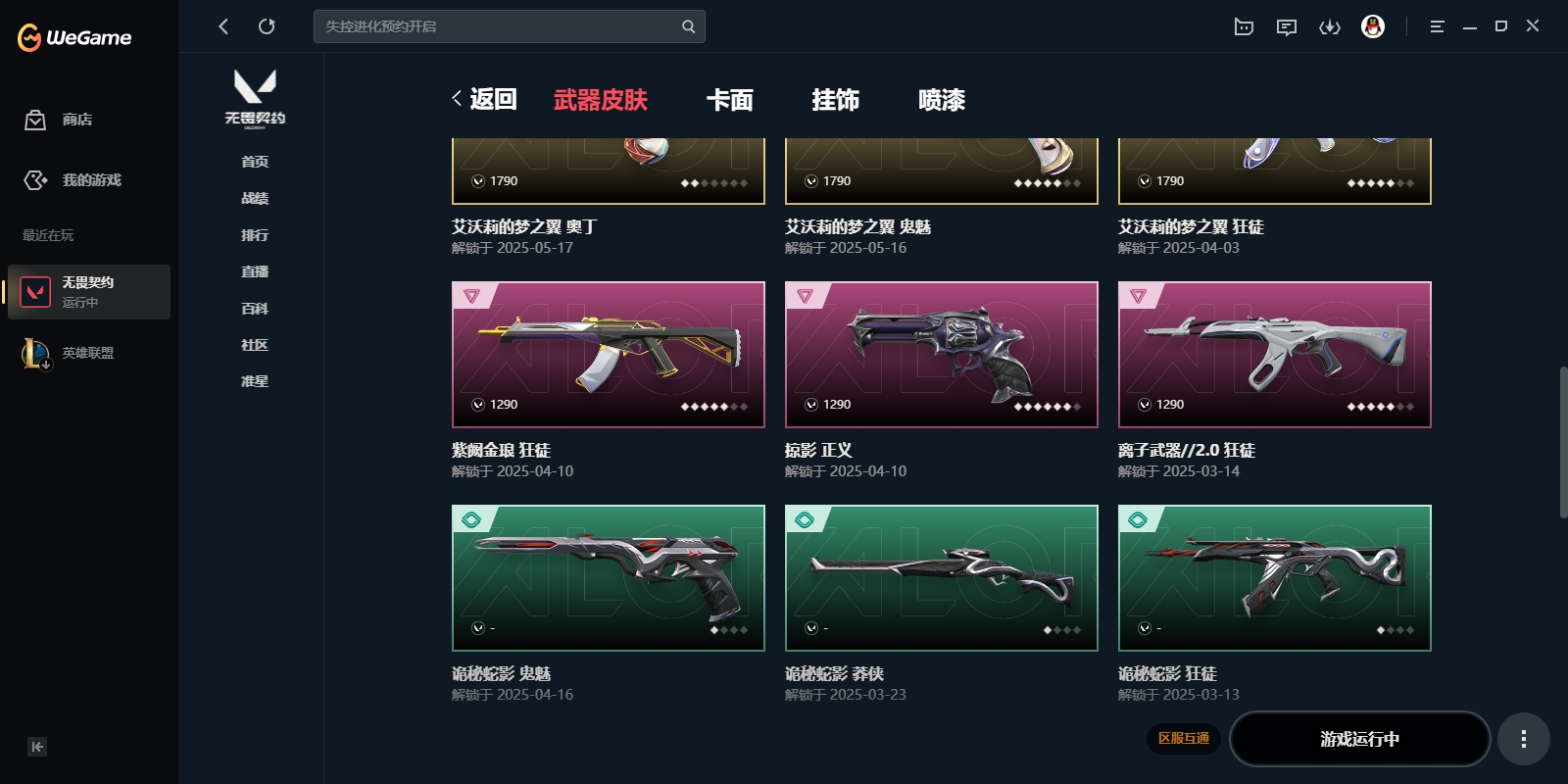The width and height of the screenshot is (1568, 784).
Task: Click the 游戏运行中 button
Action: pos(1359,739)
